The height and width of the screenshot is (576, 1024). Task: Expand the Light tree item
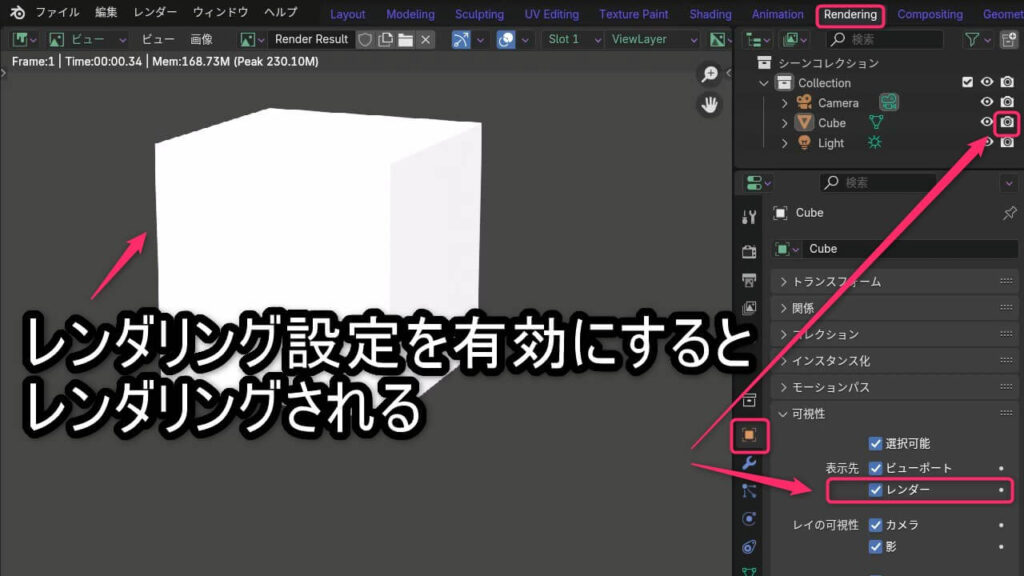(784, 143)
